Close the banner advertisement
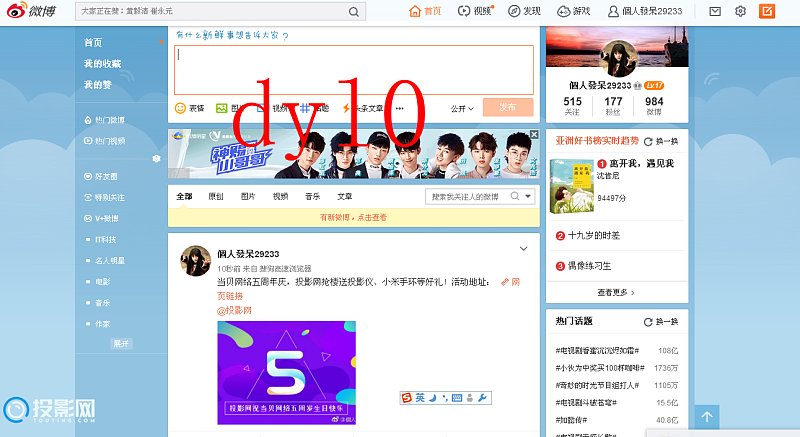The image size is (800, 437). [x=534, y=134]
